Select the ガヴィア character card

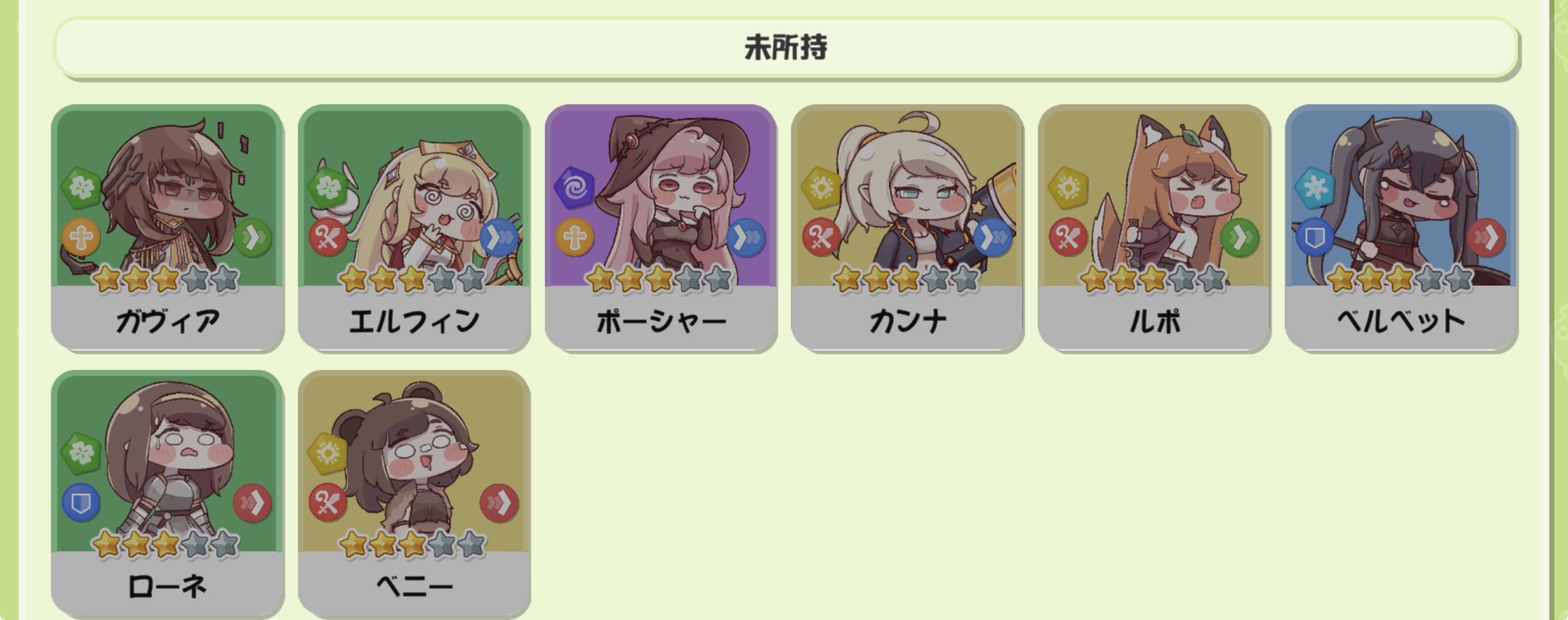point(167,228)
